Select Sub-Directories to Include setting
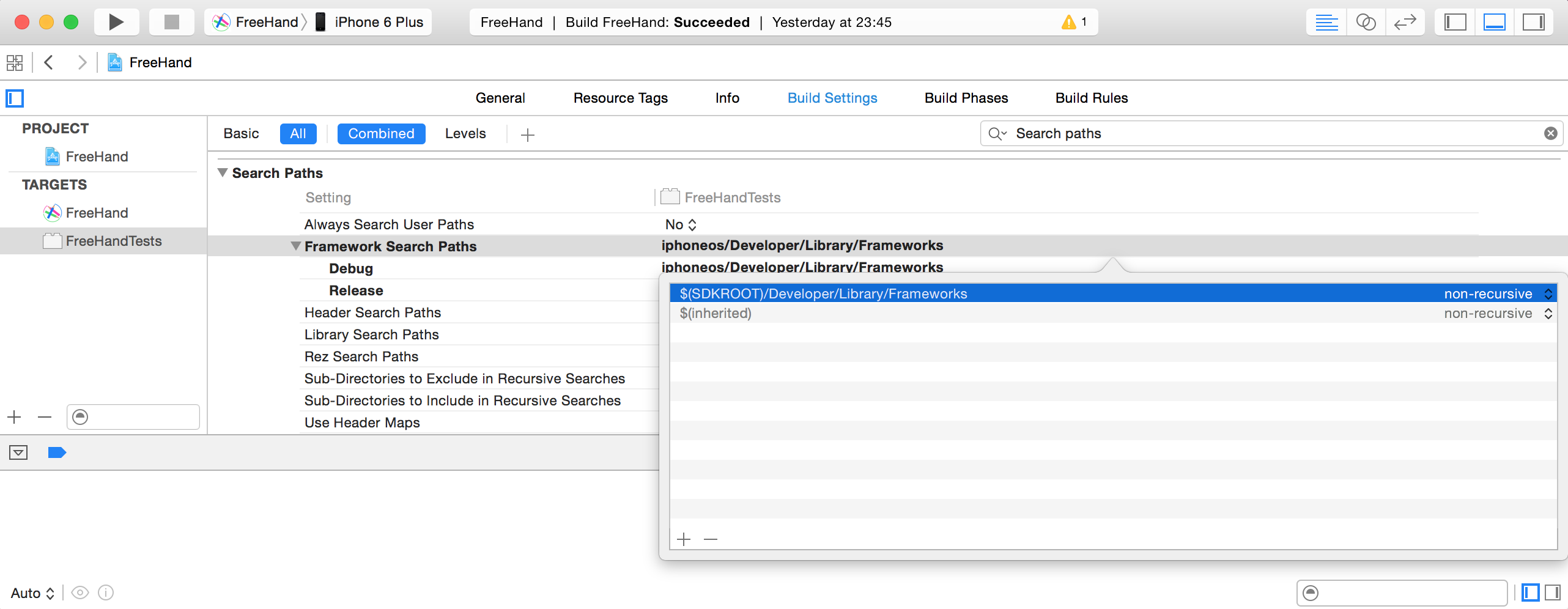The width and height of the screenshot is (1568, 609). (462, 400)
